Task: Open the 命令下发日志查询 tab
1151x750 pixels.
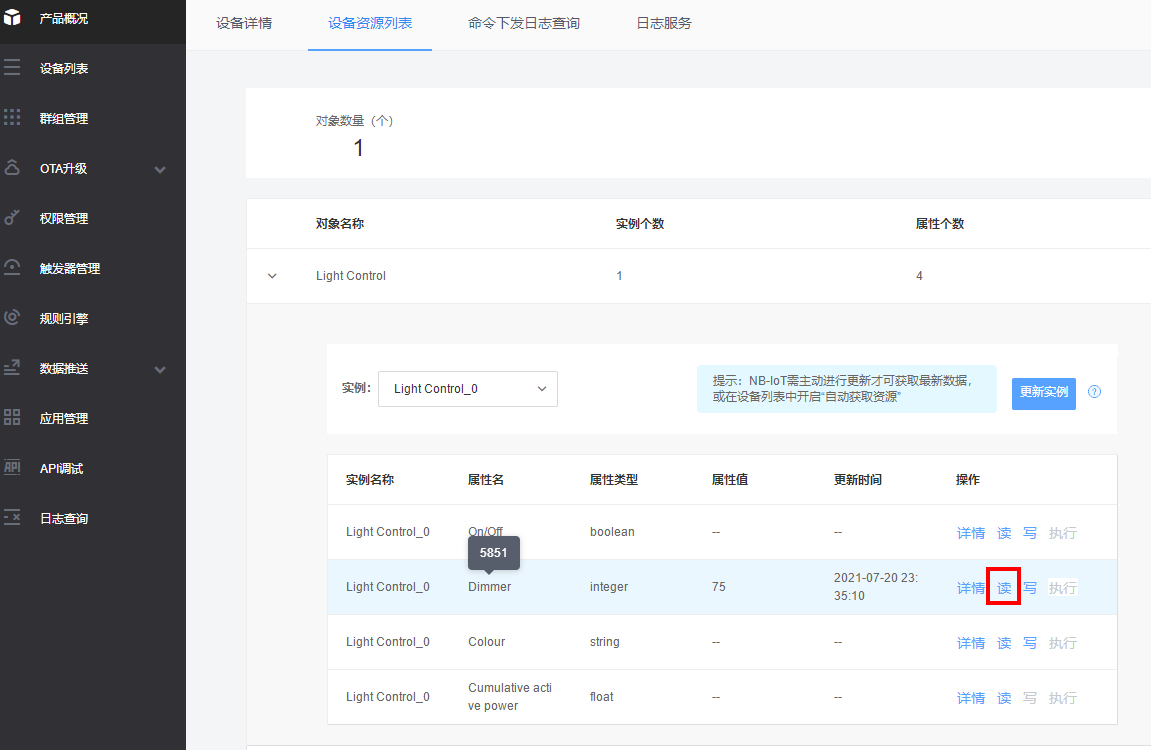Action: pyautogui.click(x=523, y=22)
